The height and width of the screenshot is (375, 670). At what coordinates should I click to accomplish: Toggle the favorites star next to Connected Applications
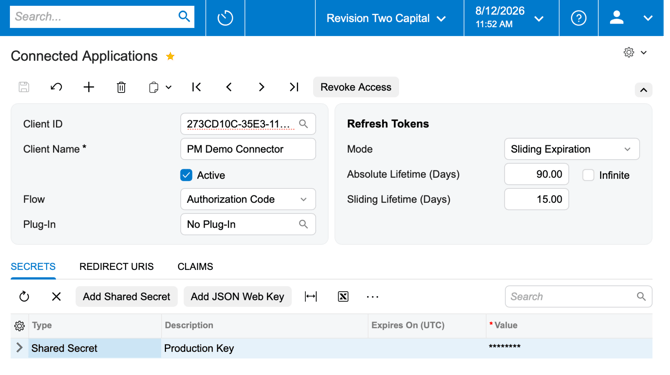coord(170,56)
